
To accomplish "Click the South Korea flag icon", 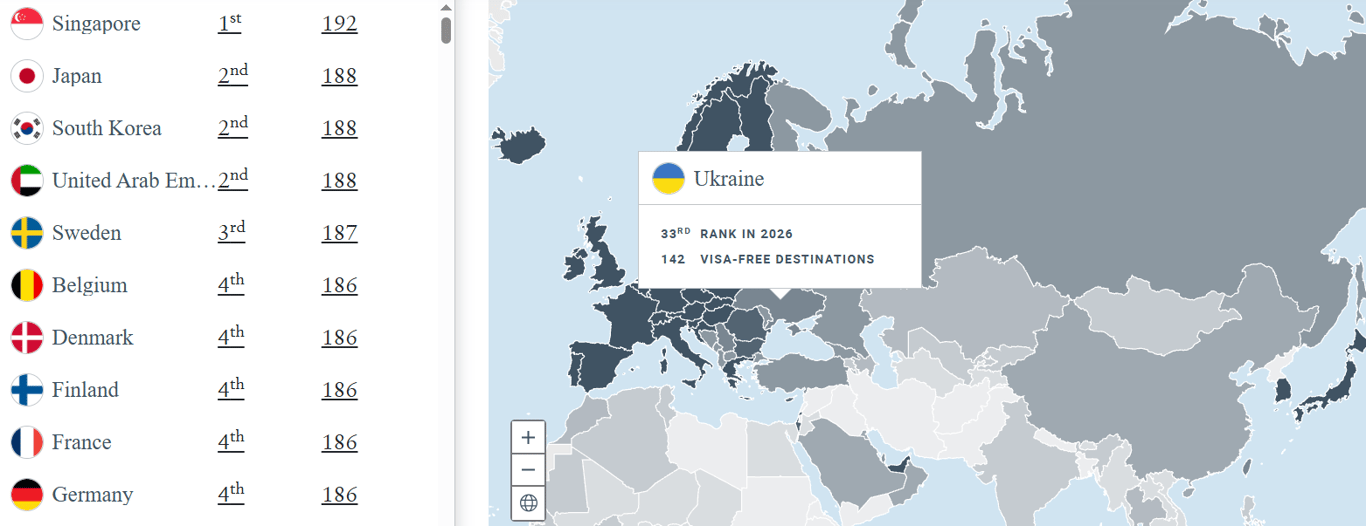I will click(27, 128).
